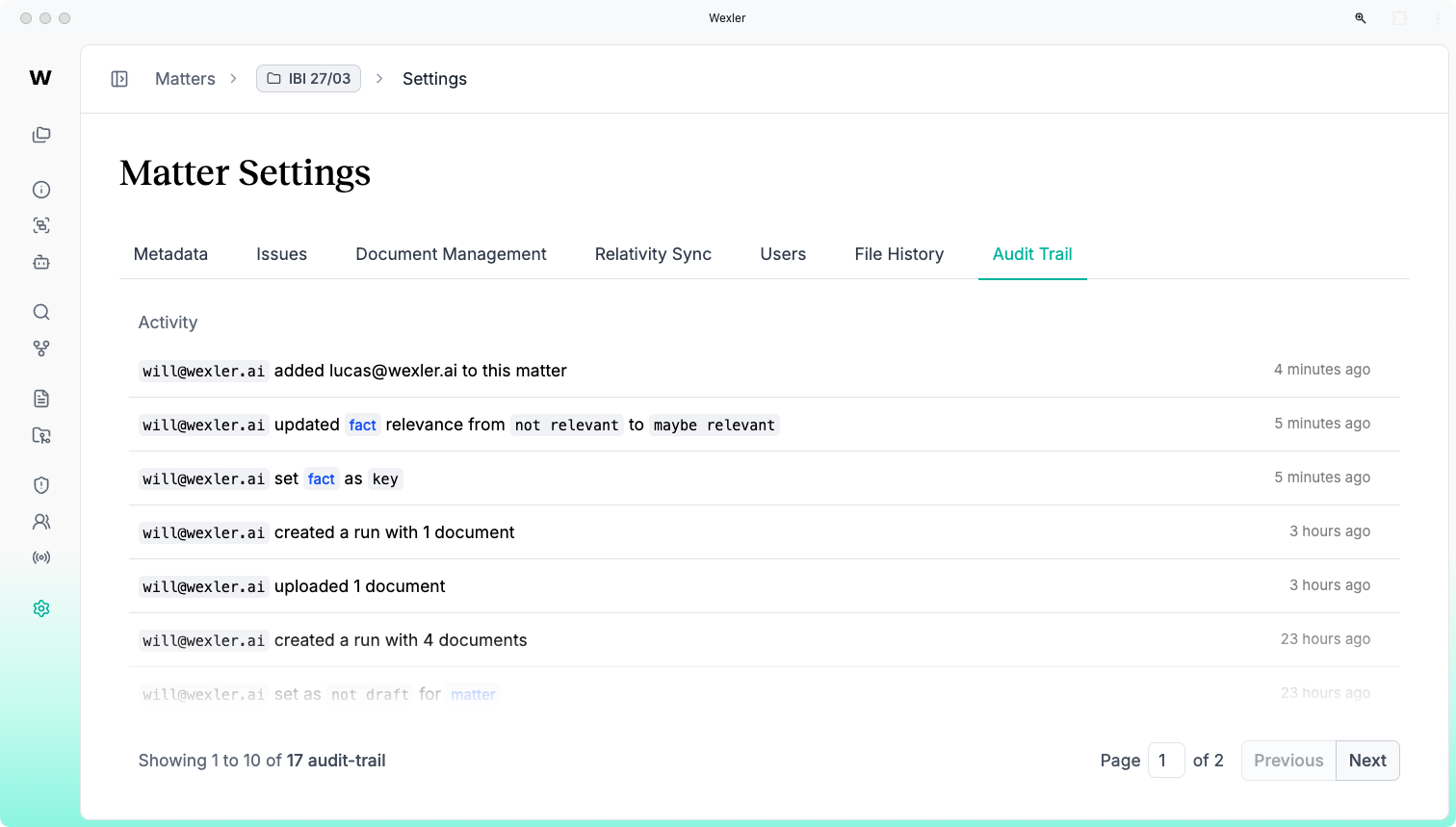Open the robot assistant icon in sidebar
This screenshot has height=827, width=1456.
click(41, 262)
